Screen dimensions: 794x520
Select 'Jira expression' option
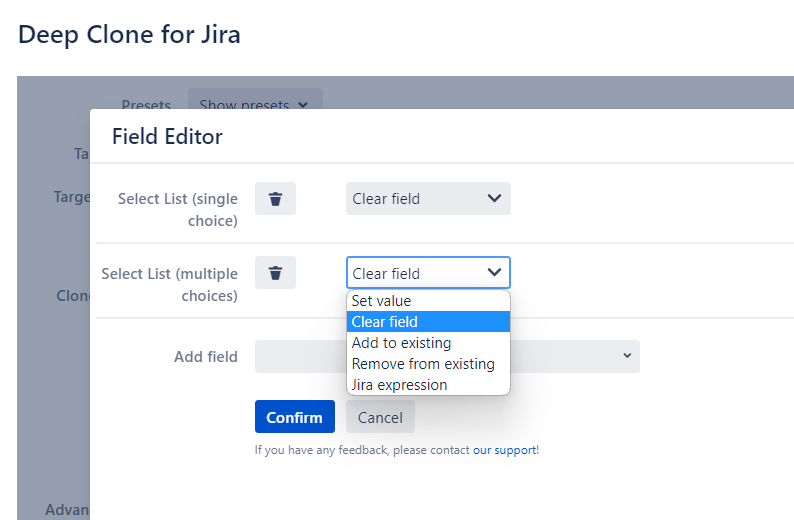pos(428,385)
